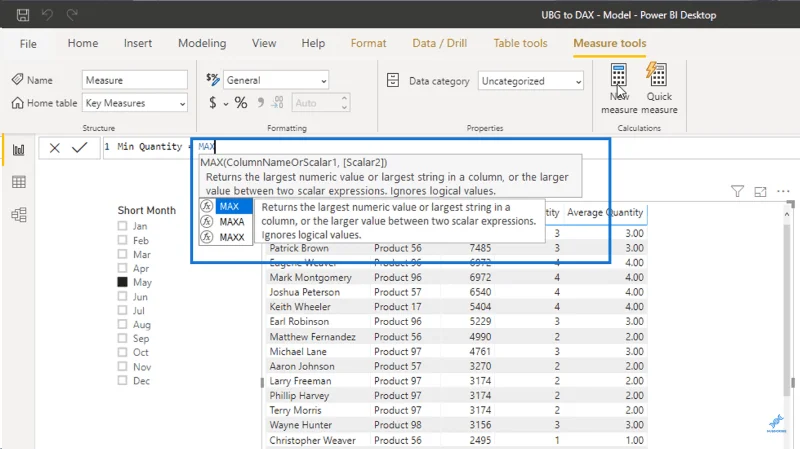Screen dimensions: 800x449
Task: Check the Jan month checkbox
Action: tap(122, 226)
